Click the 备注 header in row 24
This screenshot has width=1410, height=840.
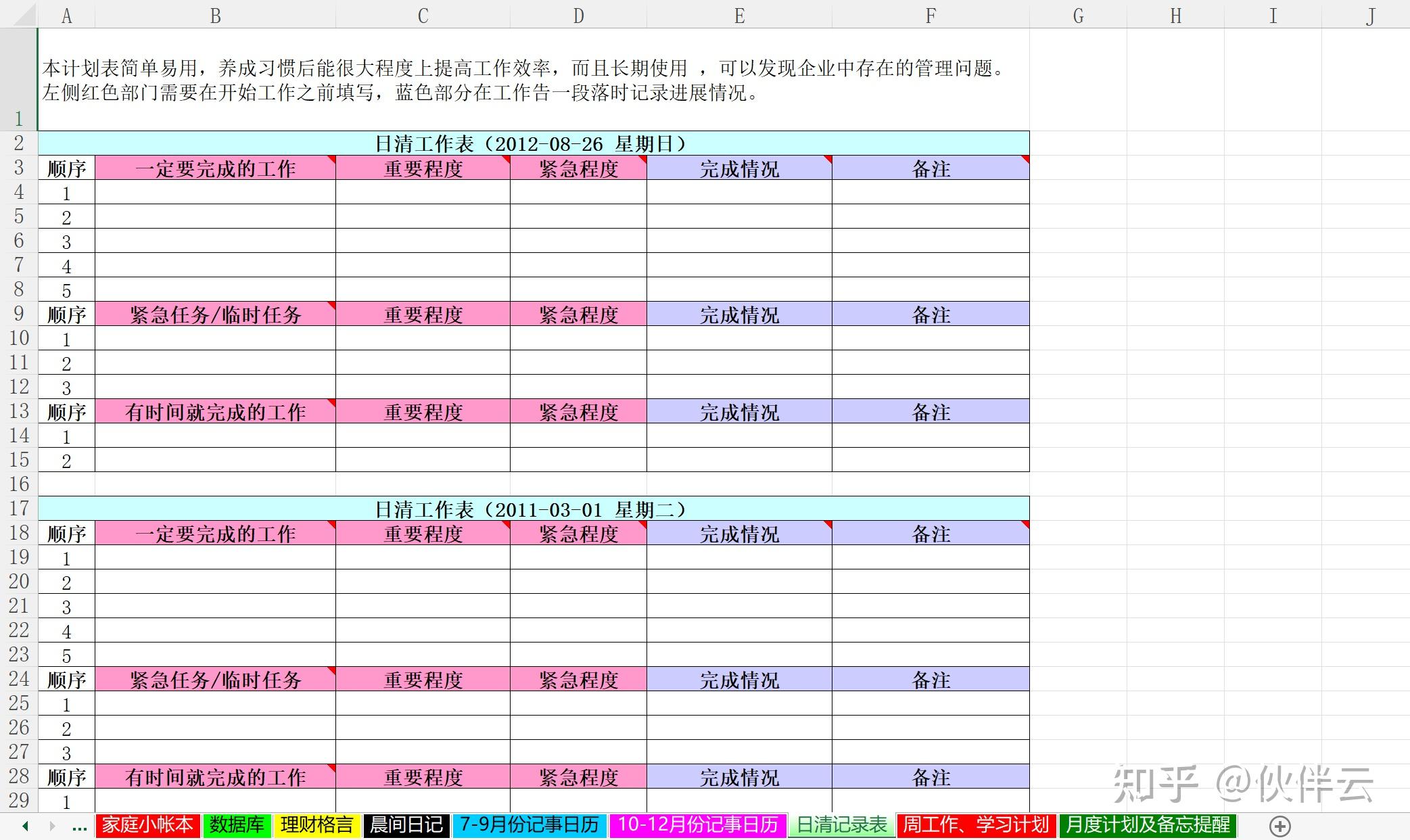pyautogui.click(x=931, y=680)
